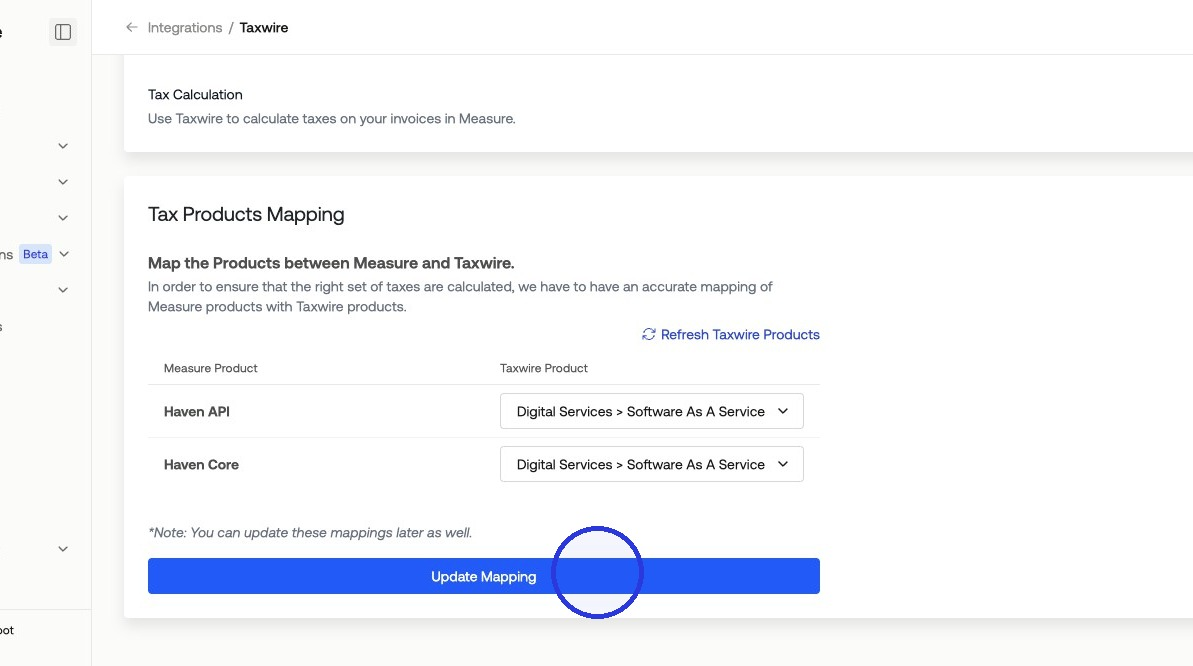Click the Tax Calculation heading
Viewport: 1193px width, 666px height.
196,94
